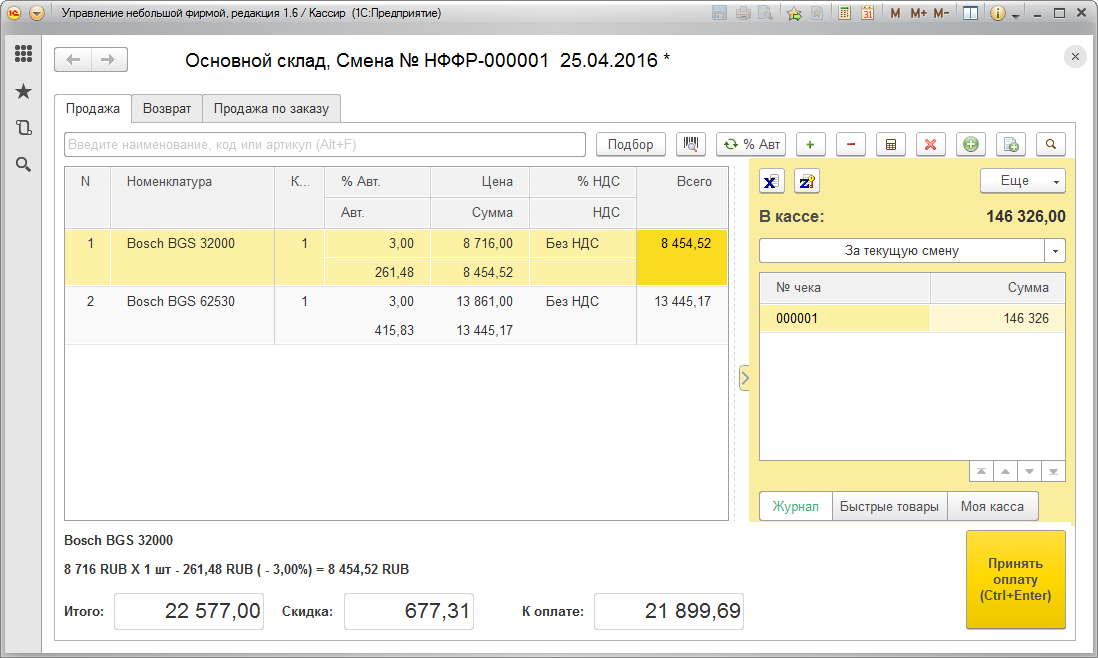Select the Bosch BGS 62530 row
Screen dimensions: 1098x658
[396, 316]
